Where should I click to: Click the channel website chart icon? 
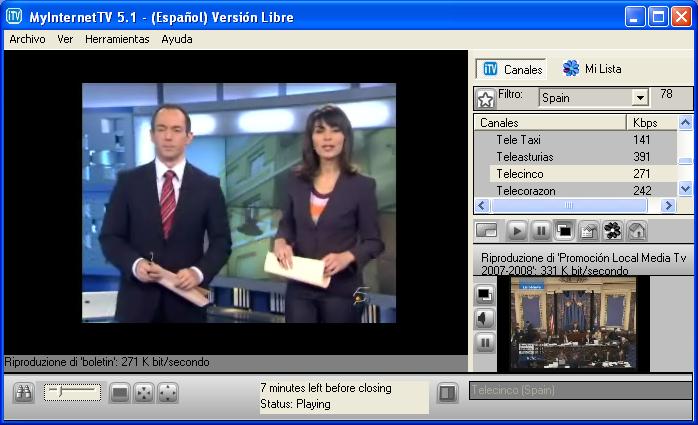588,231
